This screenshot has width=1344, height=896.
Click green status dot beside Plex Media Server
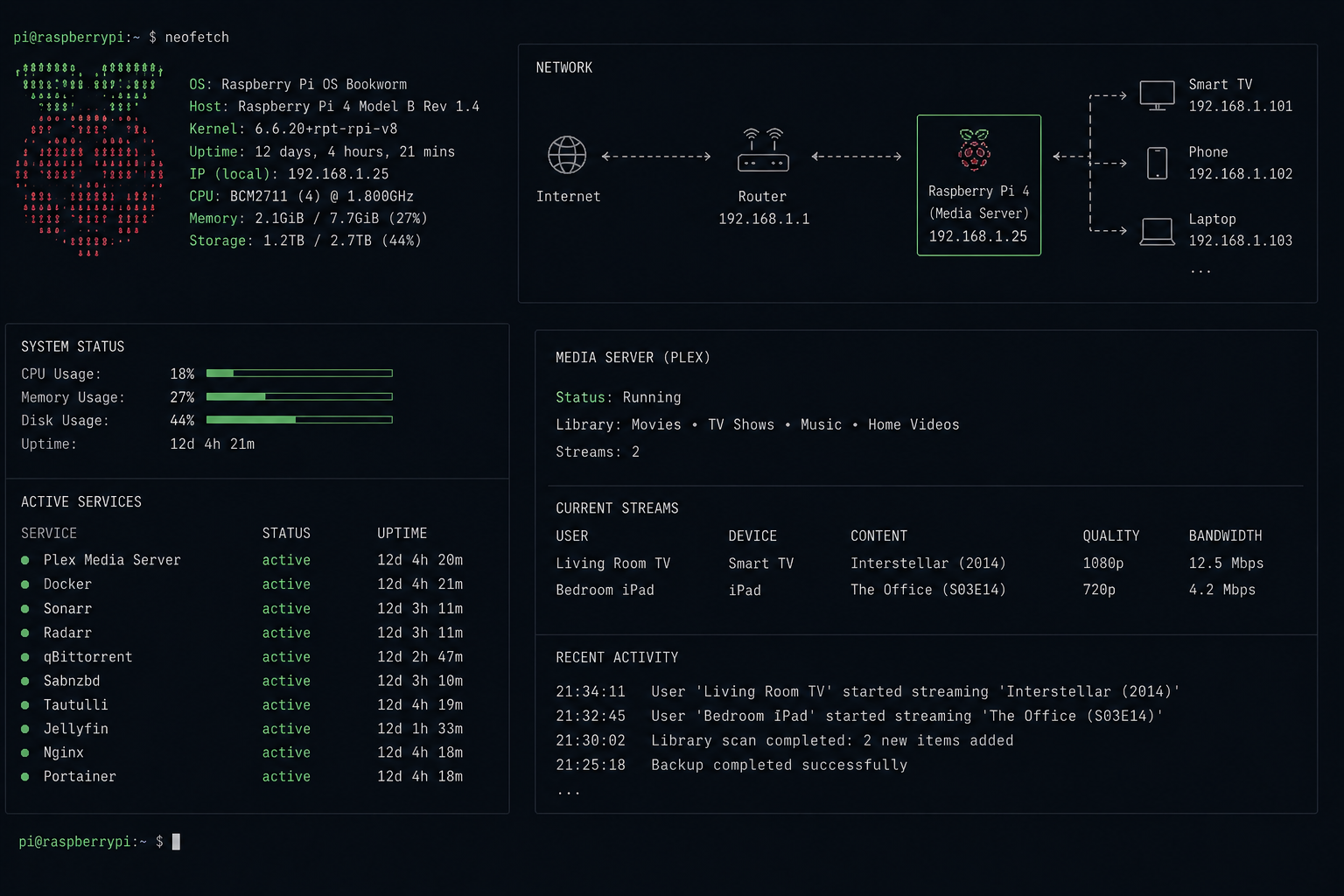[x=25, y=560]
